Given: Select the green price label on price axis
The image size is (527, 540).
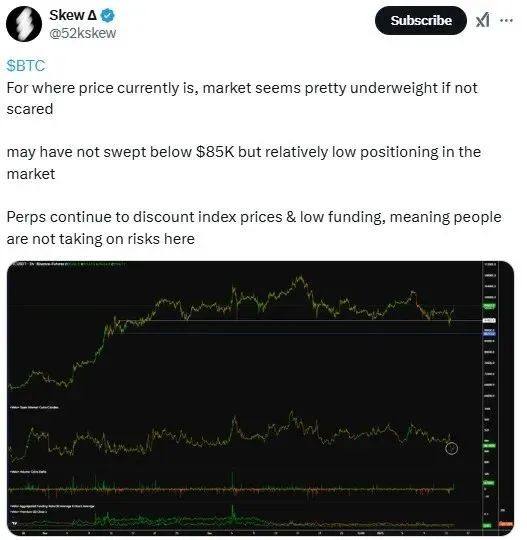Looking at the screenshot, I should (489, 306).
